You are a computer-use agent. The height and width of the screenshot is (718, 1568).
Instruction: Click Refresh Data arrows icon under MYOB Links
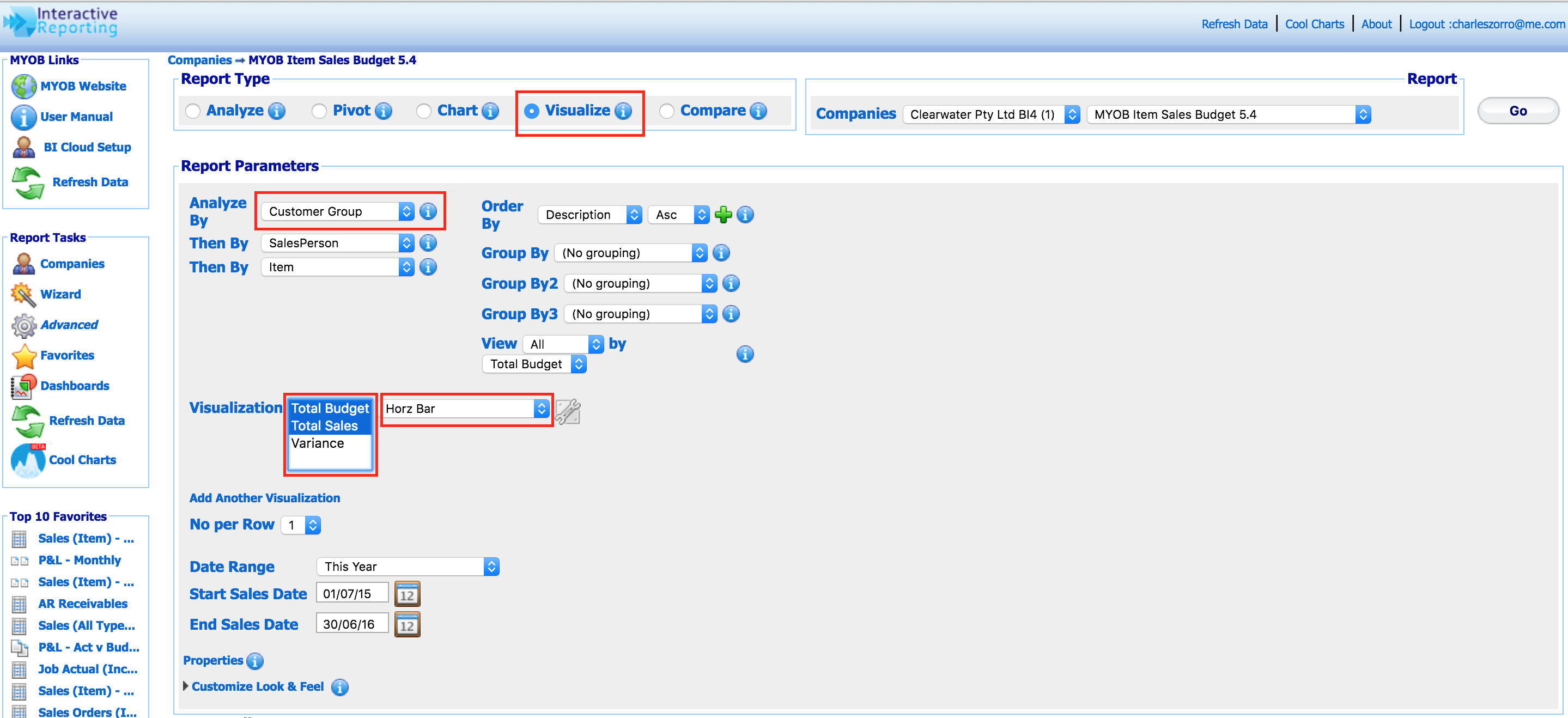[x=28, y=182]
